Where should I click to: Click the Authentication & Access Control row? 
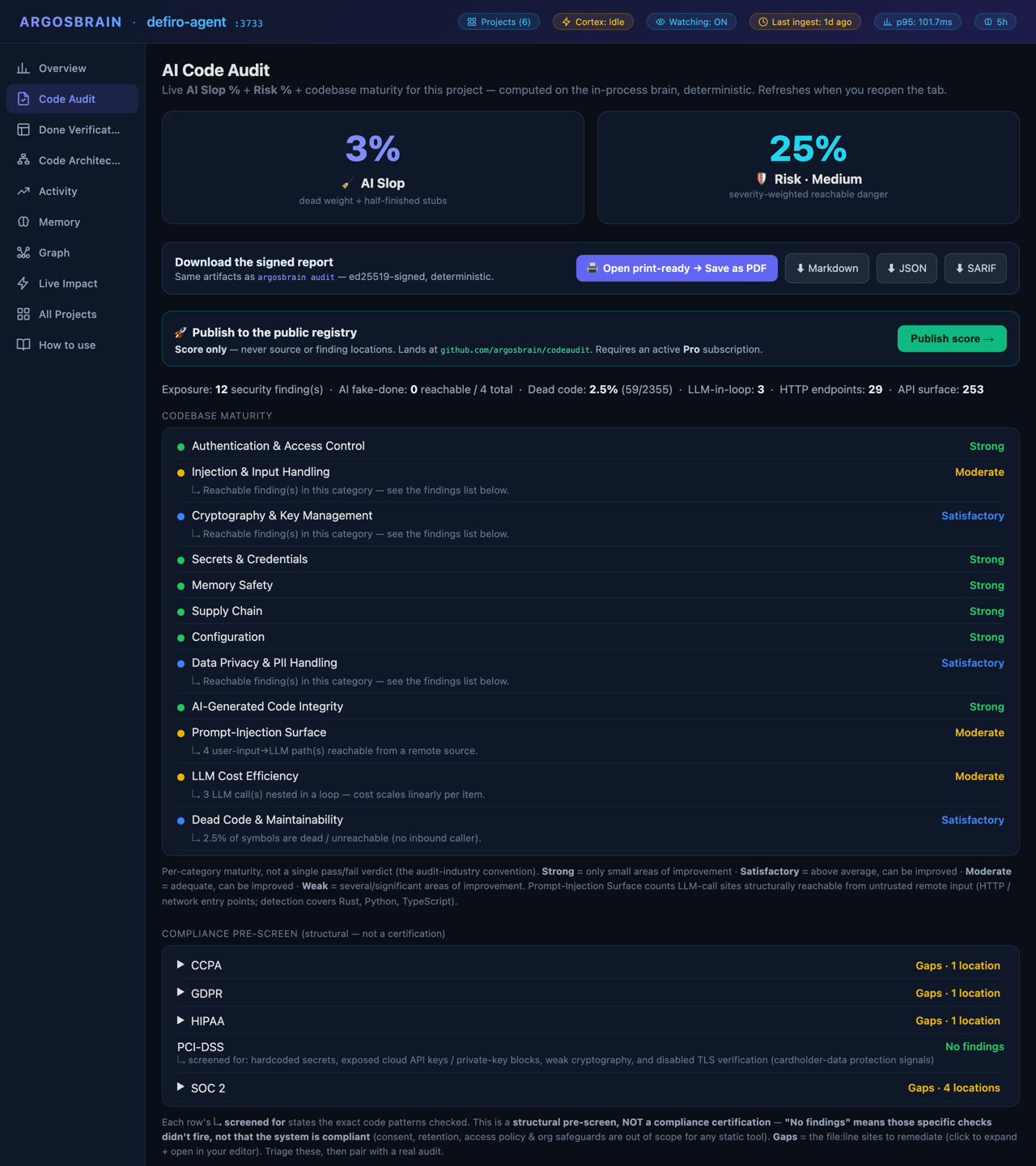click(591, 446)
